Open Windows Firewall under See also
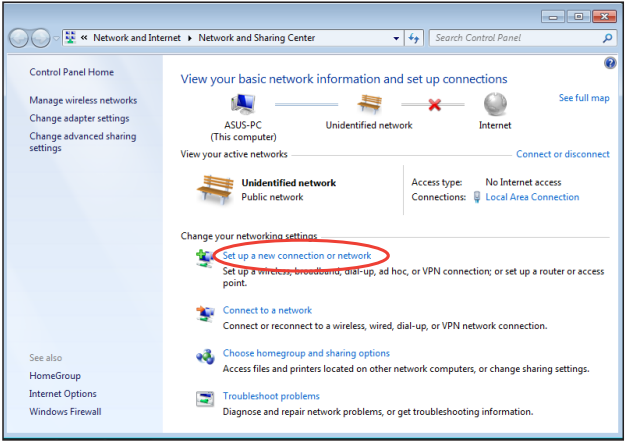 [x=65, y=411]
